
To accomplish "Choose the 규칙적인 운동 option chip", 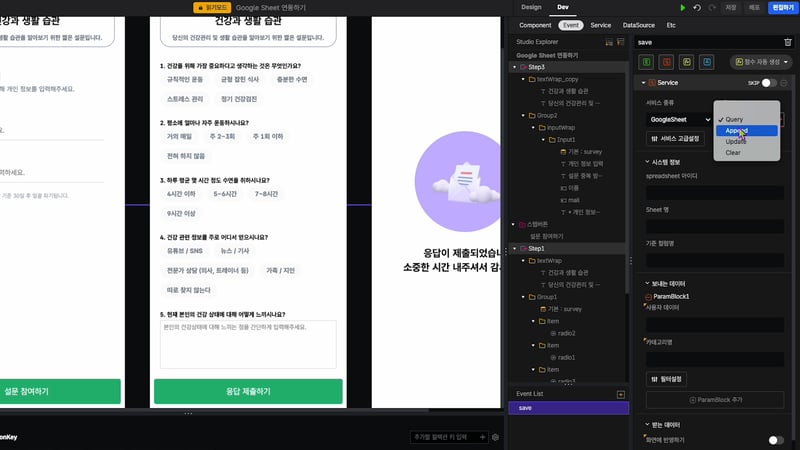I will tap(185, 80).
